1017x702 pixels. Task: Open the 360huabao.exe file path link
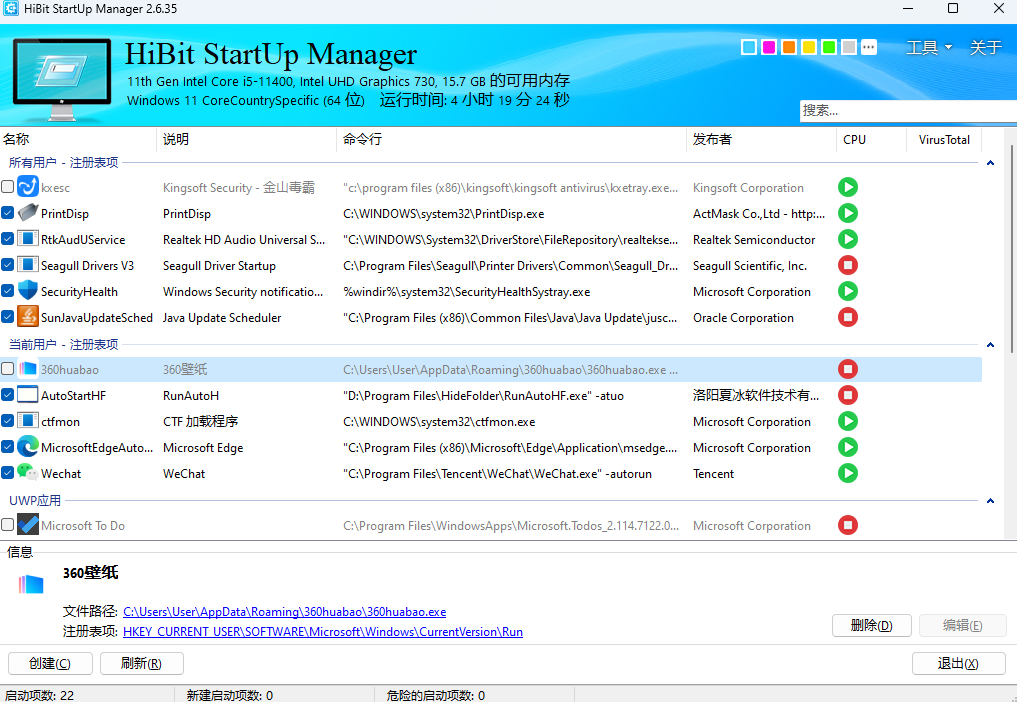pyautogui.click(x=285, y=612)
